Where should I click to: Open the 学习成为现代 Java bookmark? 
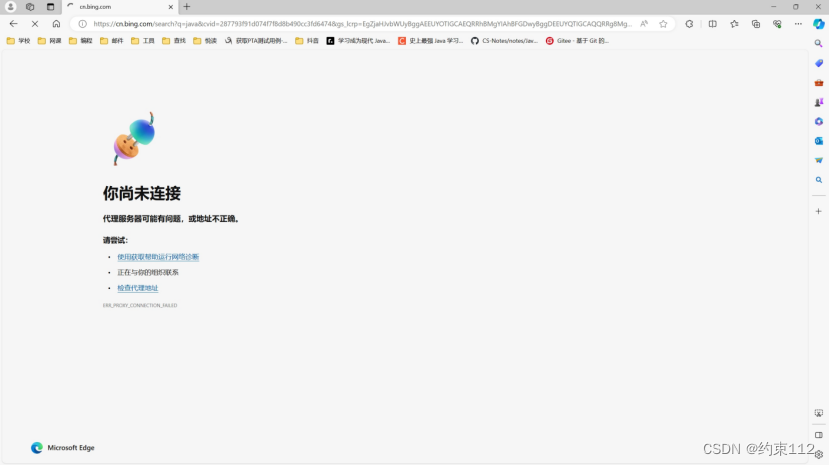[x=358, y=41]
